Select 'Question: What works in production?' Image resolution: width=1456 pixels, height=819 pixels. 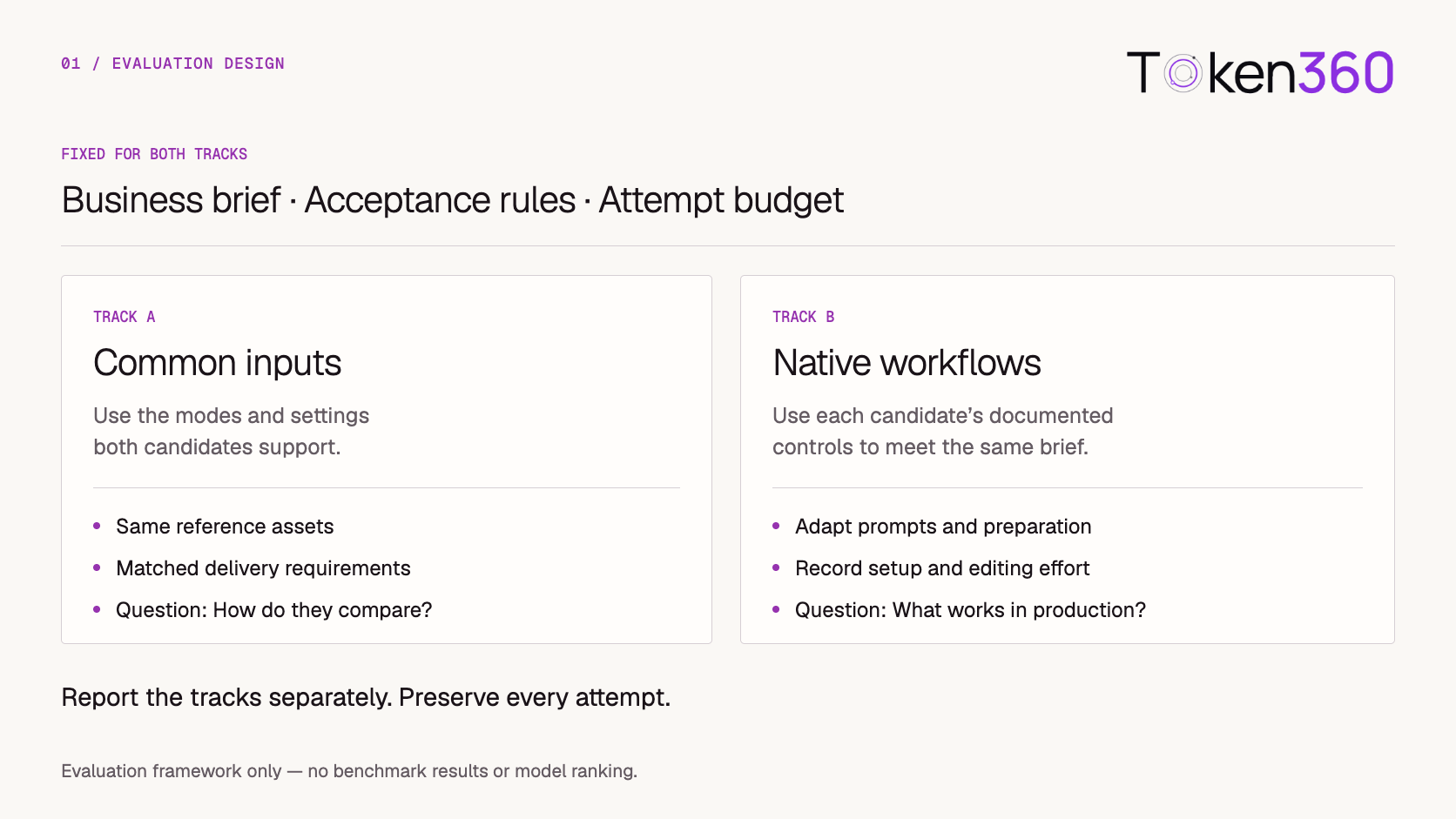971,610
